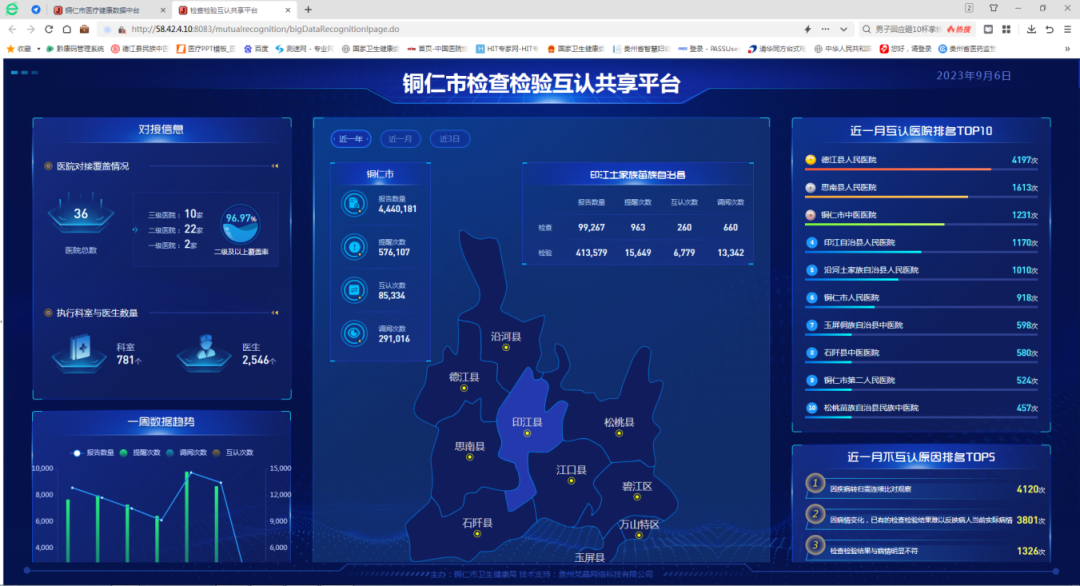Collapse the 执行科室与医生数量 section arrows
The height and width of the screenshot is (586, 1080).
point(274,313)
